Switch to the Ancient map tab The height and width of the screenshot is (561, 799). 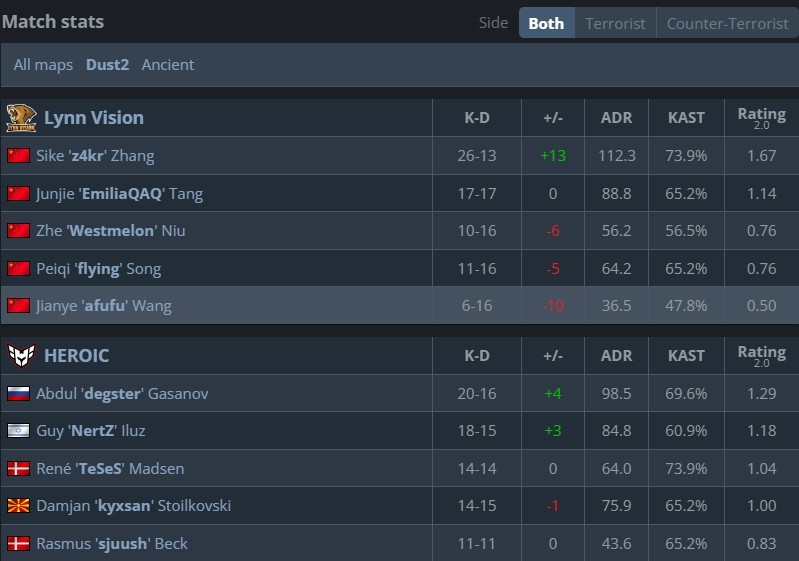pyautogui.click(x=168, y=65)
